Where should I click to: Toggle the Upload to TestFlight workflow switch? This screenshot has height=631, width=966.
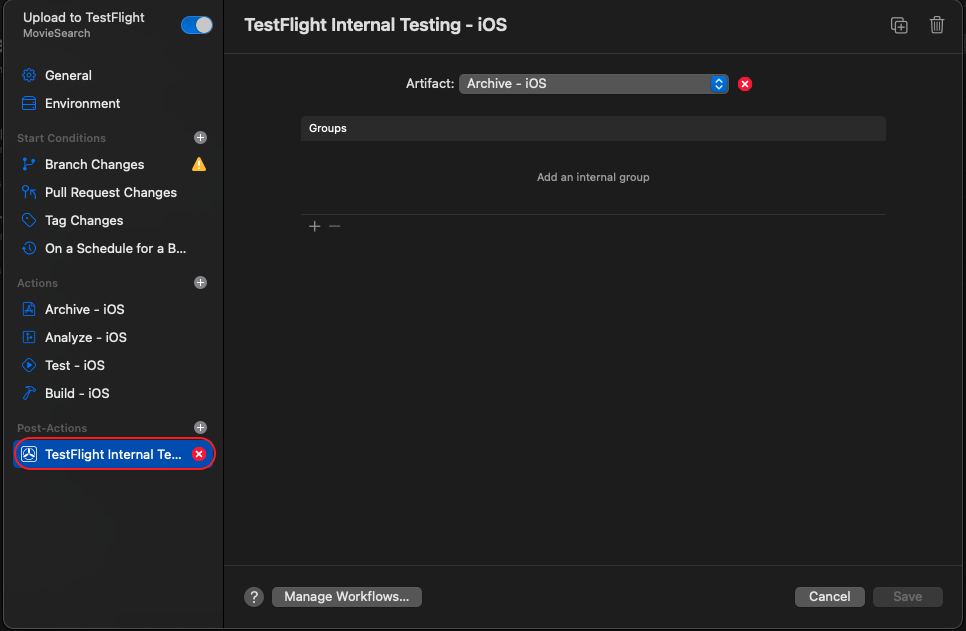tap(197, 25)
